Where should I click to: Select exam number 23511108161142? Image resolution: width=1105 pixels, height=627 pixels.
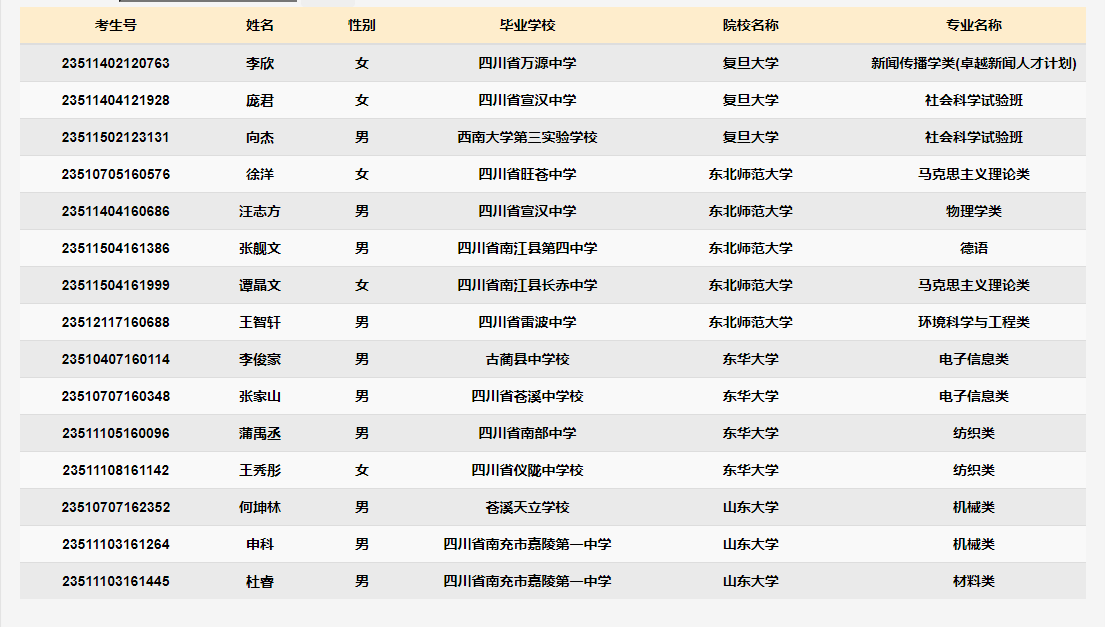pos(116,470)
